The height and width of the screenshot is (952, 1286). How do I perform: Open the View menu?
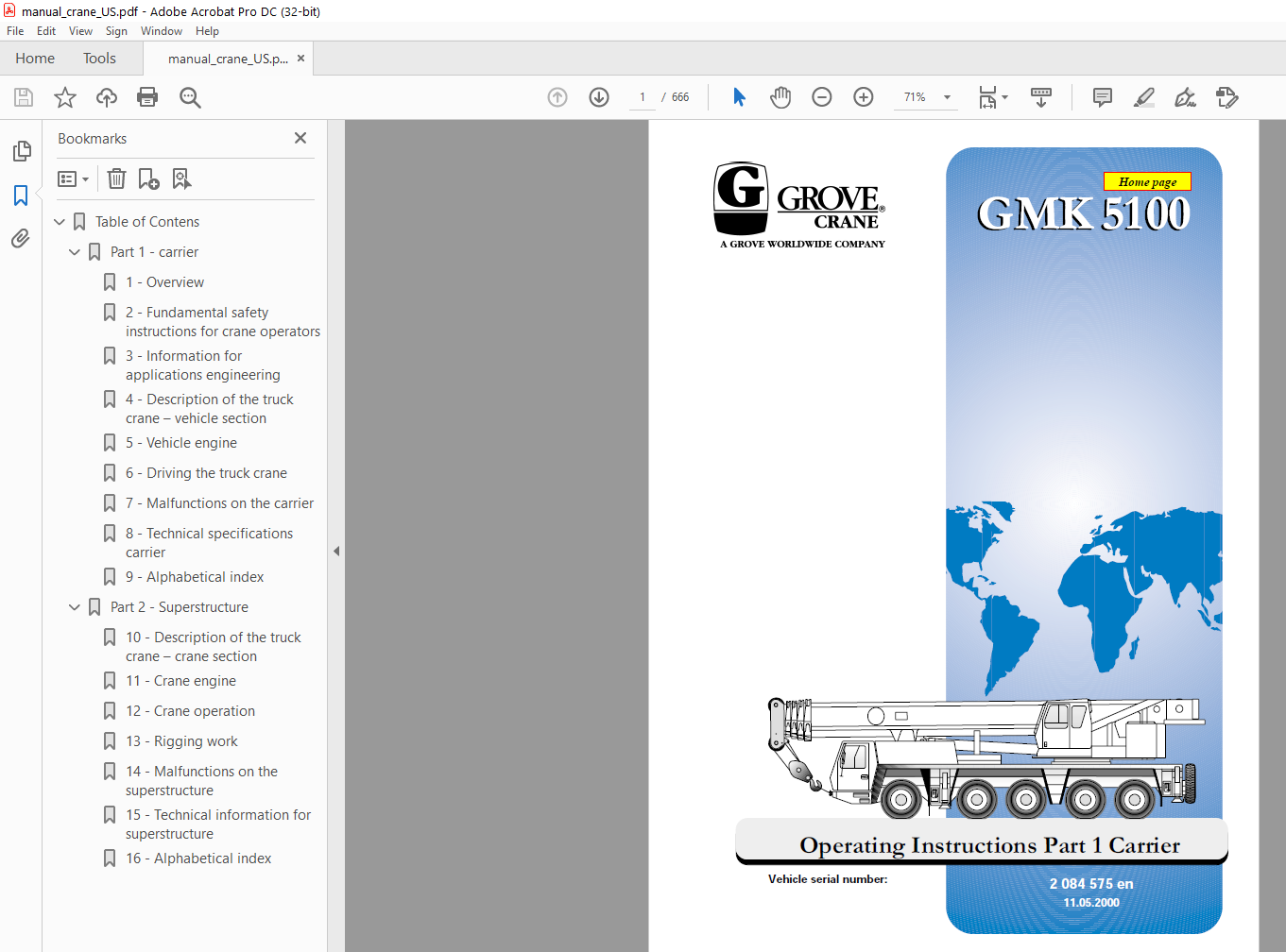(80, 31)
